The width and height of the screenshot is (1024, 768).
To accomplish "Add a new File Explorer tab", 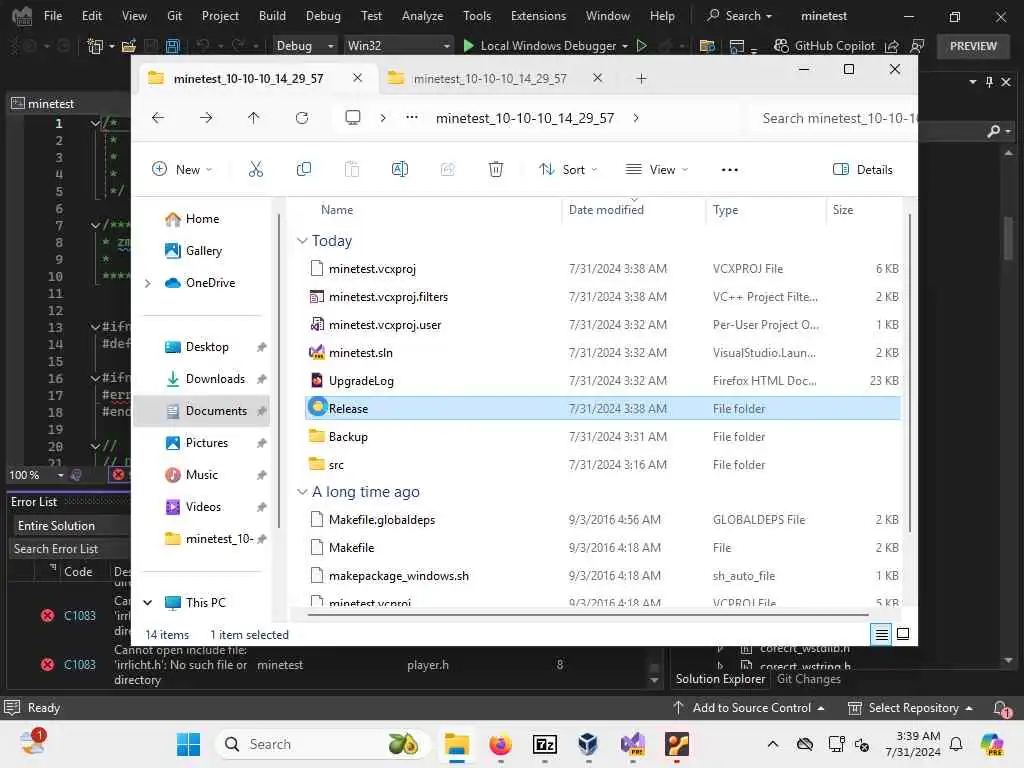I will click(x=641, y=78).
